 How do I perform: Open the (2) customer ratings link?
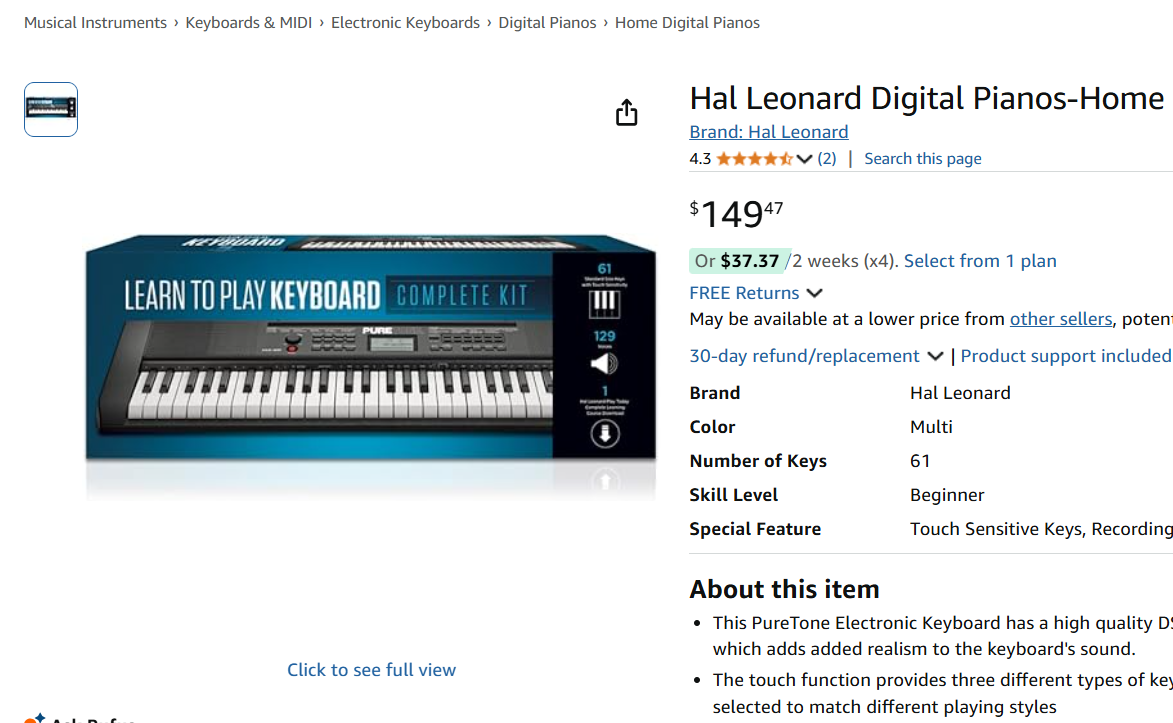pos(827,158)
